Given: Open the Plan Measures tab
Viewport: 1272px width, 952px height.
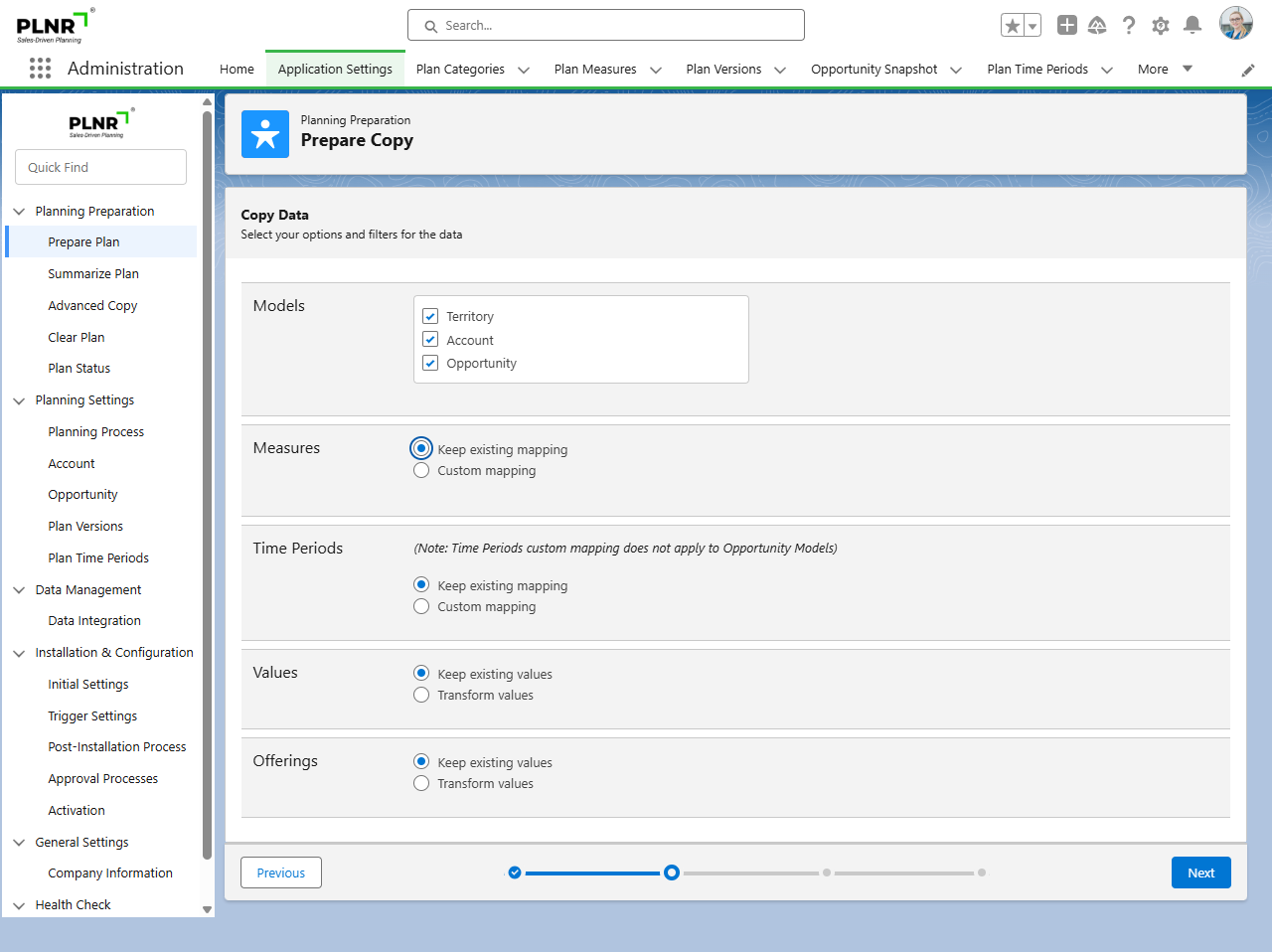Looking at the screenshot, I should pyautogui.click(x=595, y=69).
